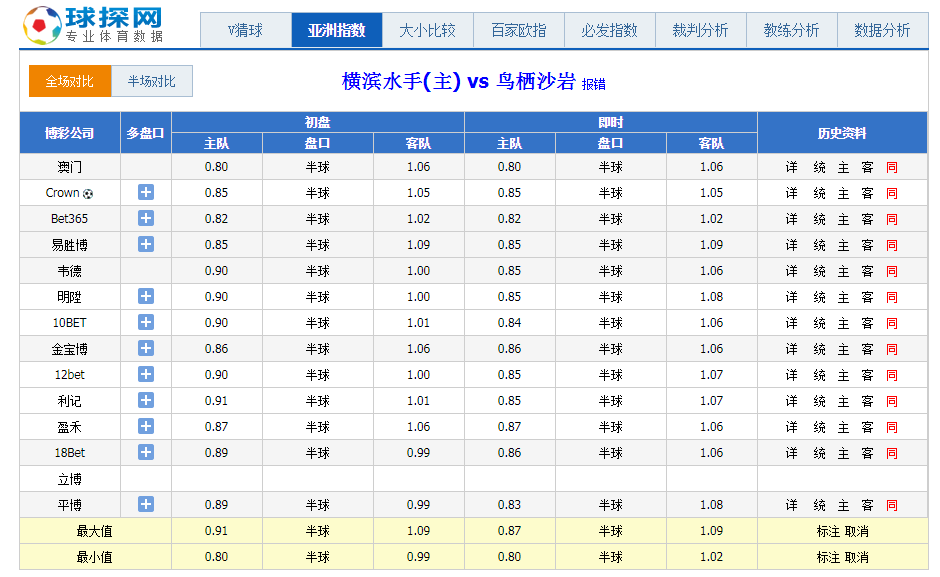
Task: Open 详 link in 利记 row
Action: pos(791,401)
